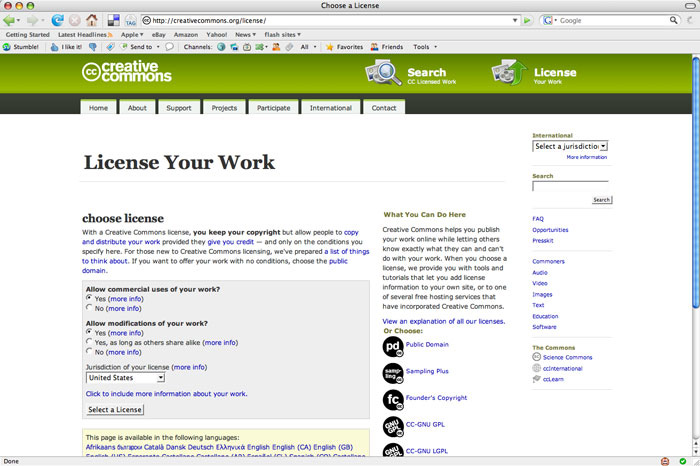Open the Public Domain 'pd' icon
This screenshot has height=466, width=700.
[x=392, y=346]
